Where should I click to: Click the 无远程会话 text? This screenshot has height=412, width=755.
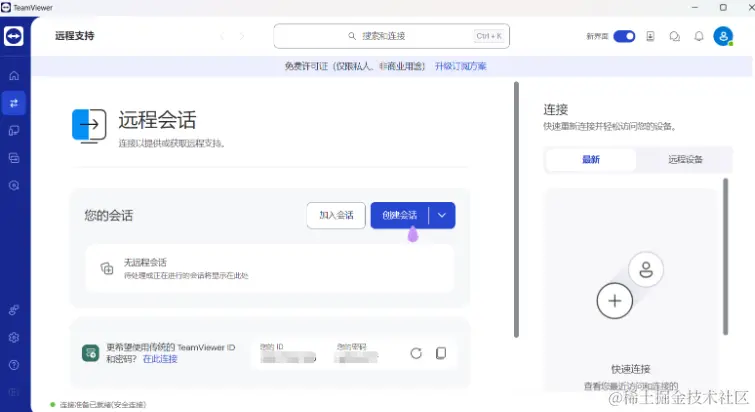tap(145, 262)
